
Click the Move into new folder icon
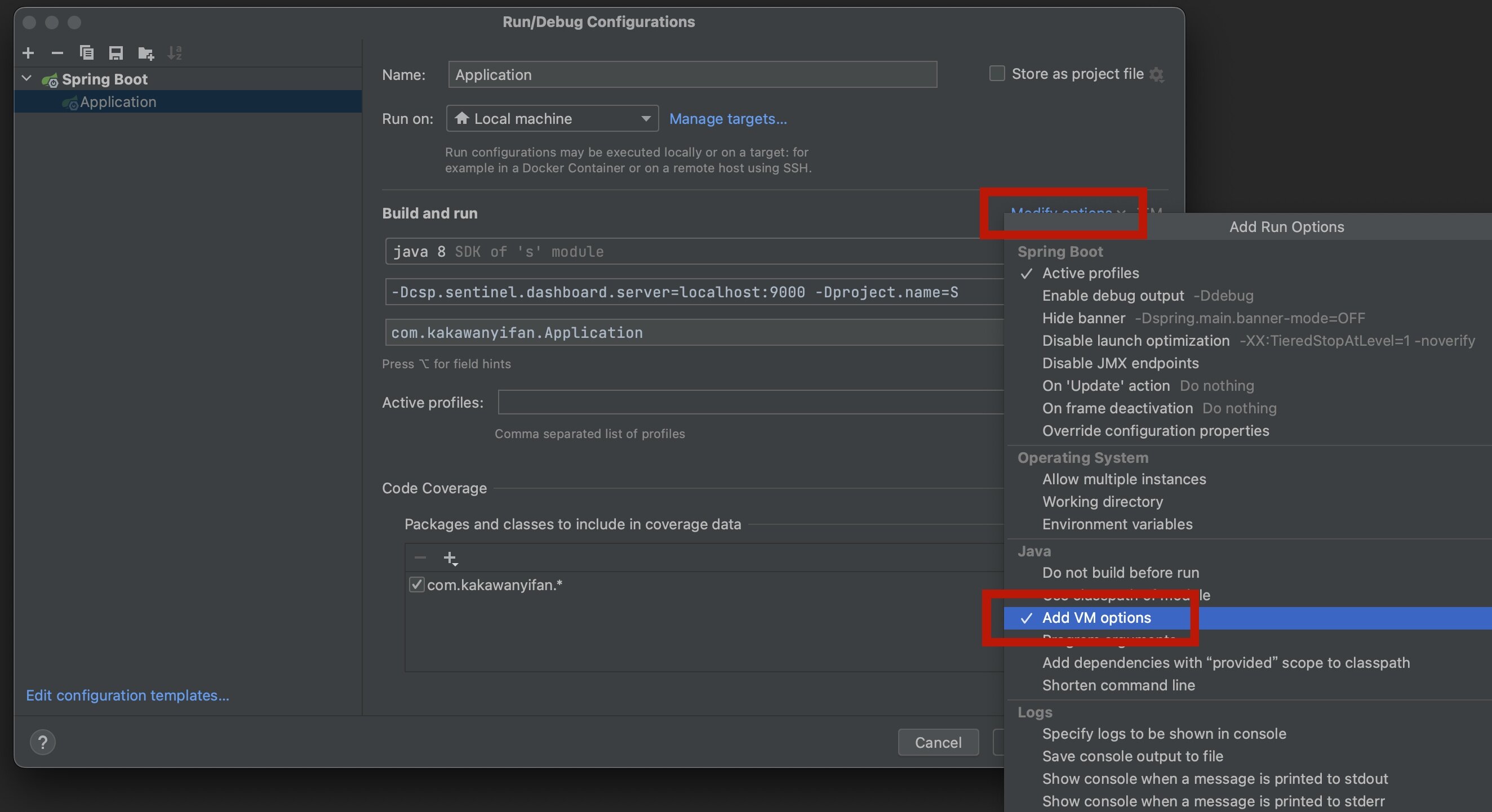145,53
